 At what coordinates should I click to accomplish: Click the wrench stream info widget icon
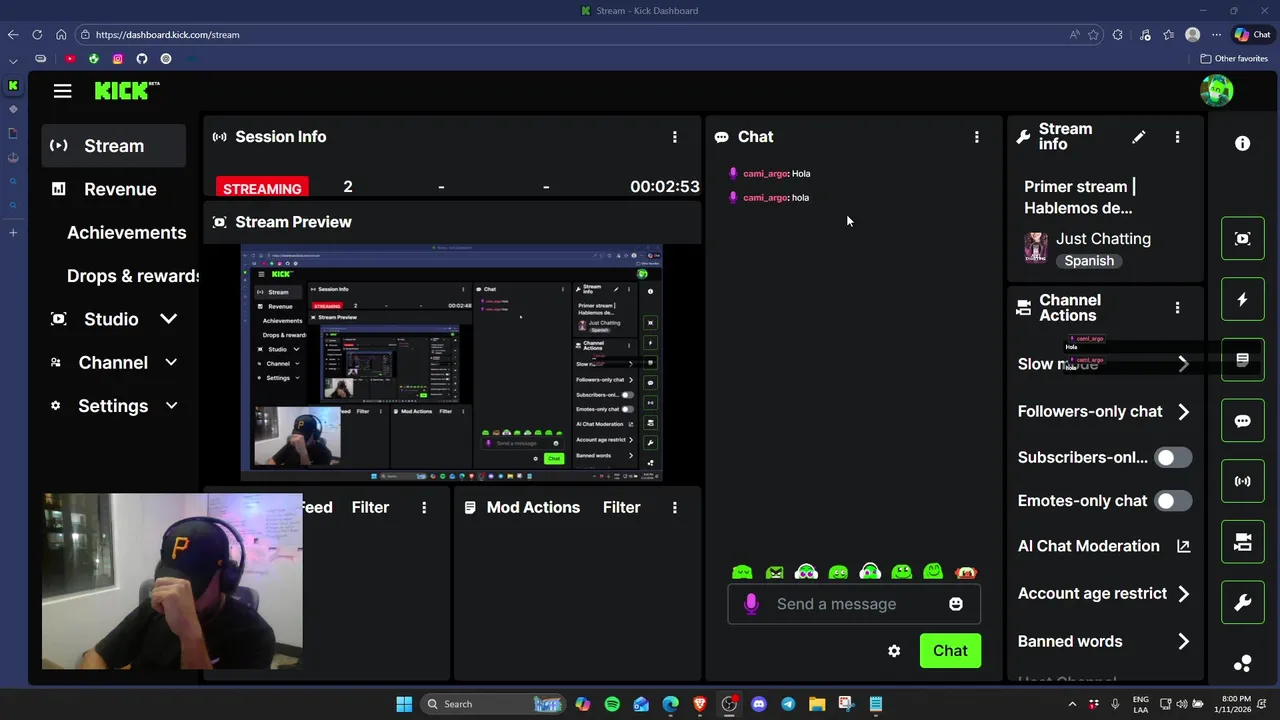point(1242,603)
